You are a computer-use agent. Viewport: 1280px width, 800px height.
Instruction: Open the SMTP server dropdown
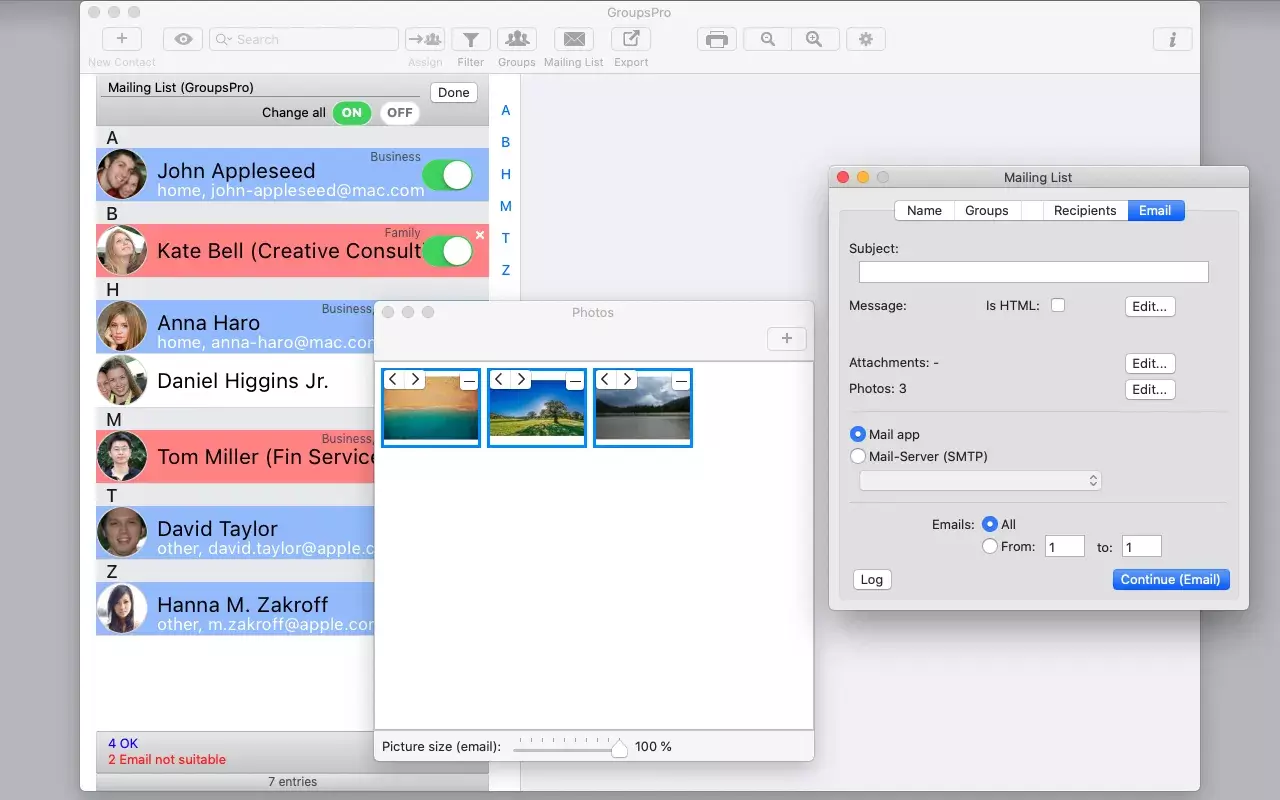tap(980, 481)
